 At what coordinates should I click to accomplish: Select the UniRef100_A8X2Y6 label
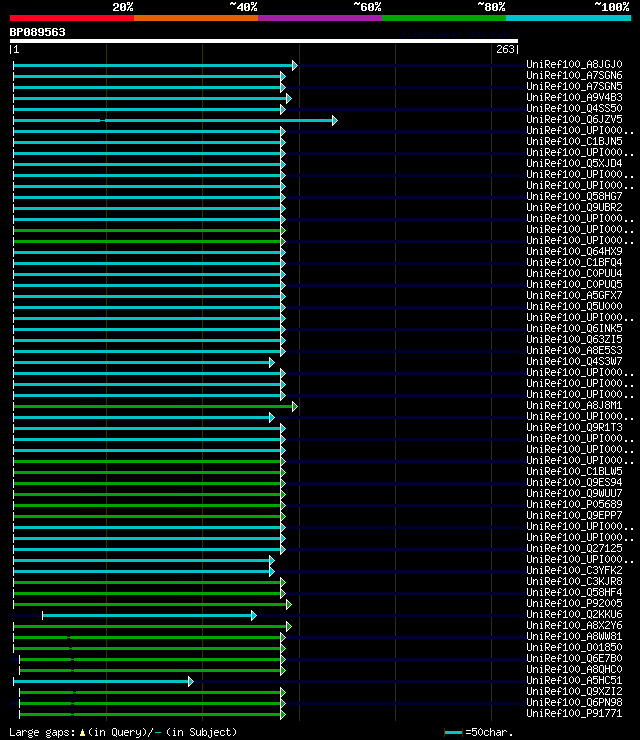(574, 625)
